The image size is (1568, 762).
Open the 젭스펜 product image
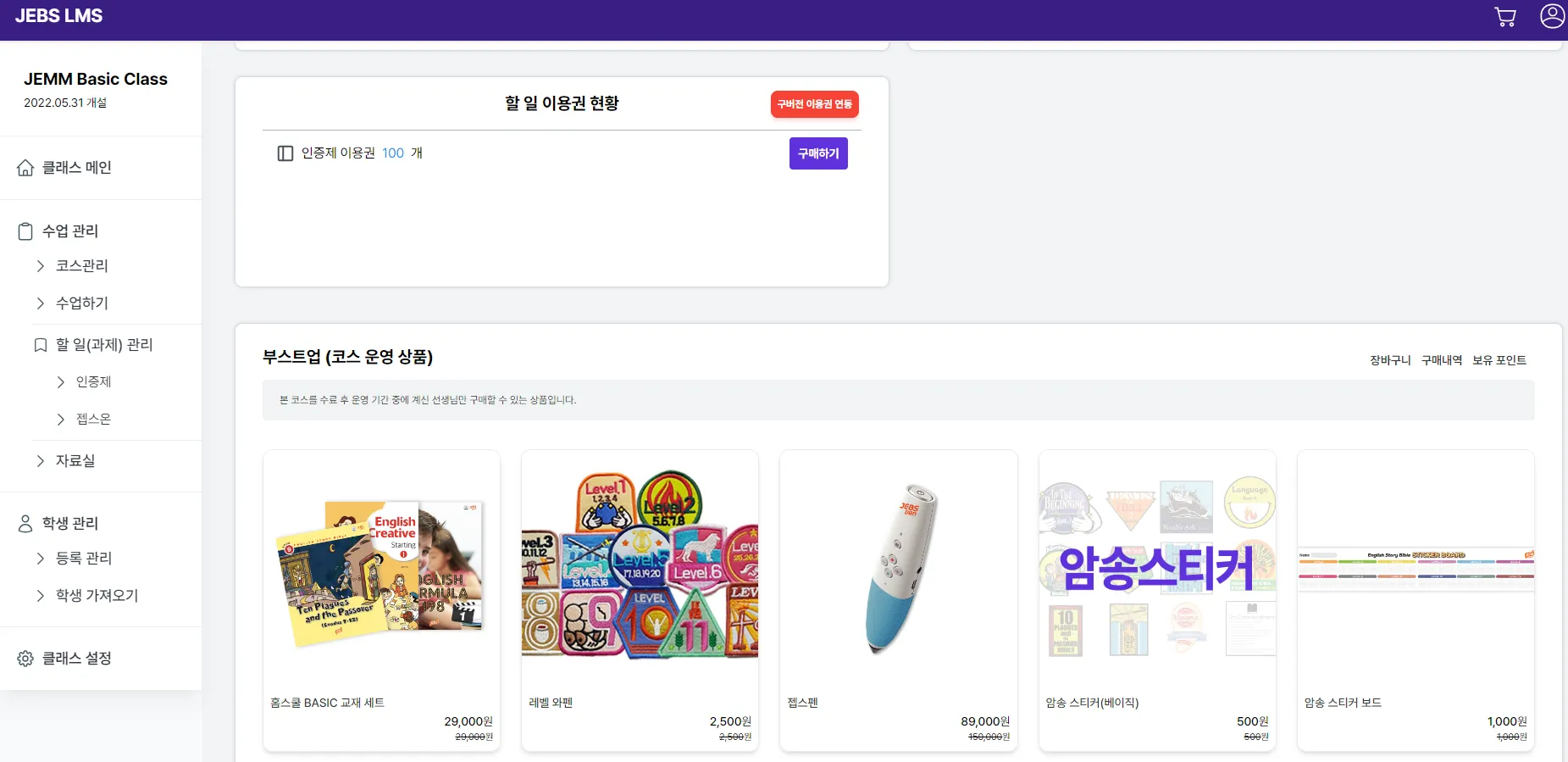[x=899, y=569]
